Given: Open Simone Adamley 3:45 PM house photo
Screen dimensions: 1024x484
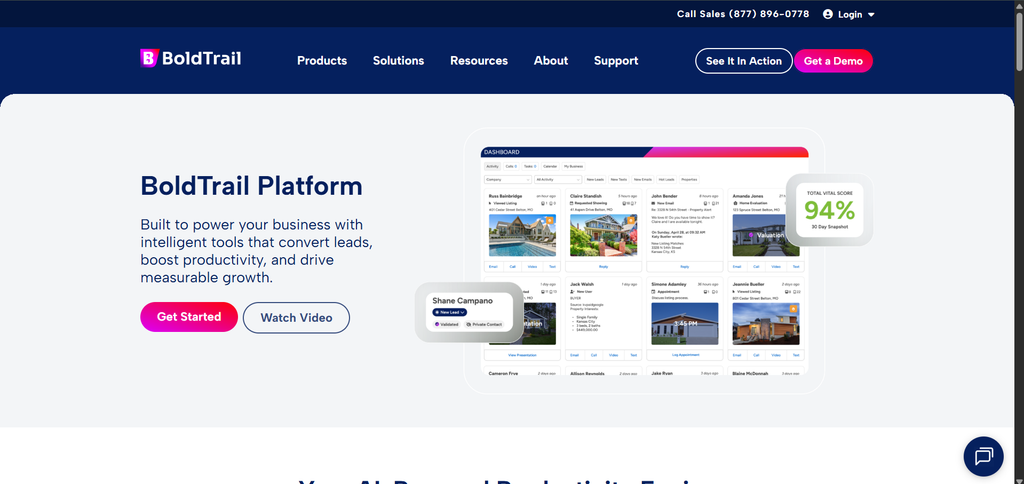Looking at the screenshot, I should 685,324.
